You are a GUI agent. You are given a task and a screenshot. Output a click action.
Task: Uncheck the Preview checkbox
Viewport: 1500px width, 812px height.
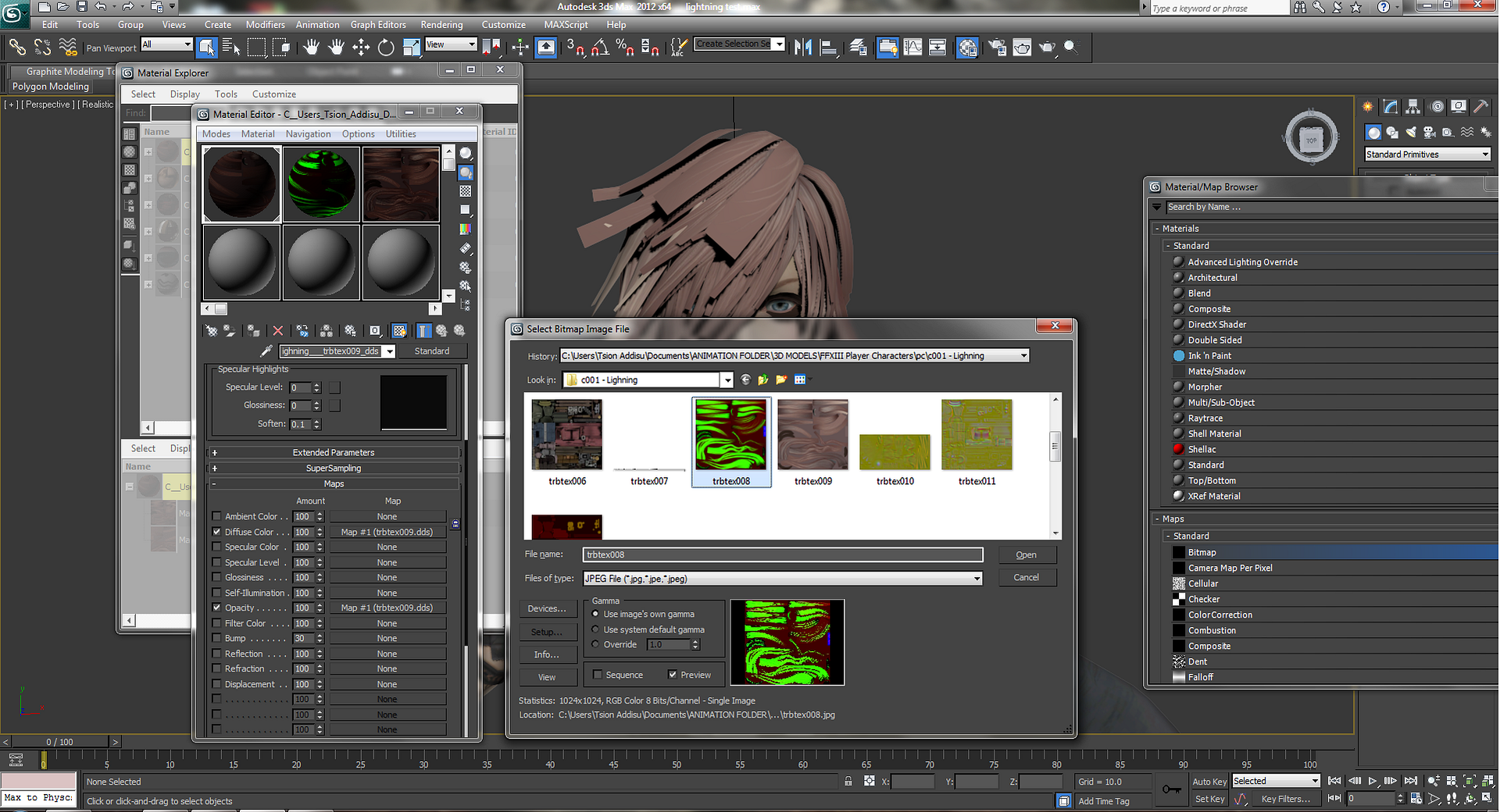[672, 675]
